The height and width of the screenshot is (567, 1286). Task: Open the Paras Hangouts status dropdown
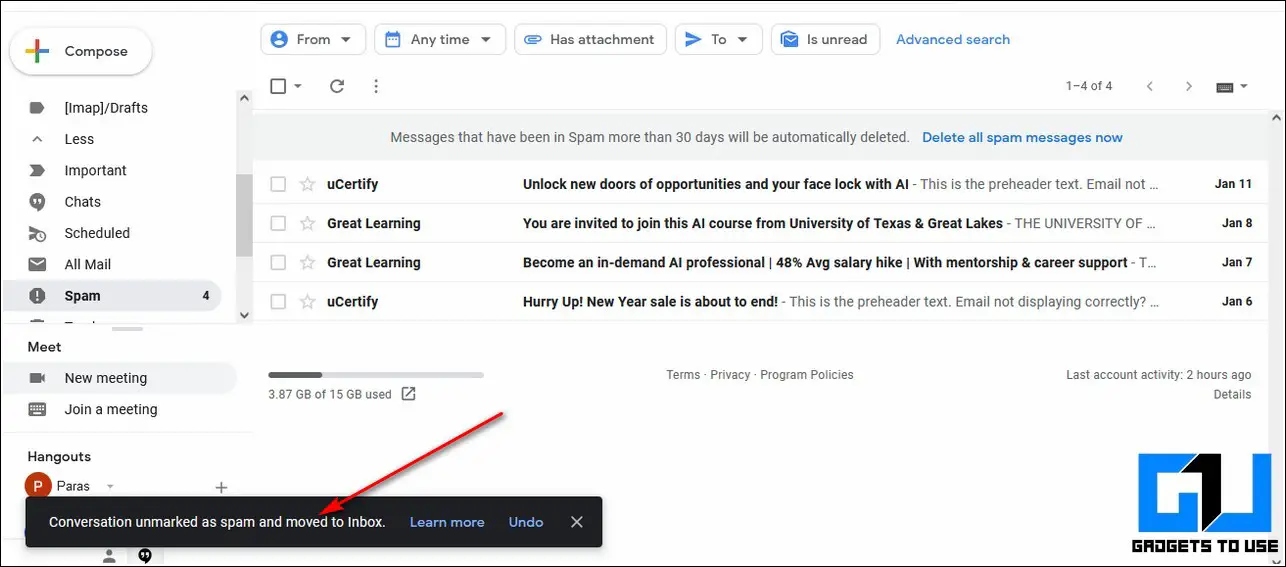pyautogui.click(x=110, y=487)
